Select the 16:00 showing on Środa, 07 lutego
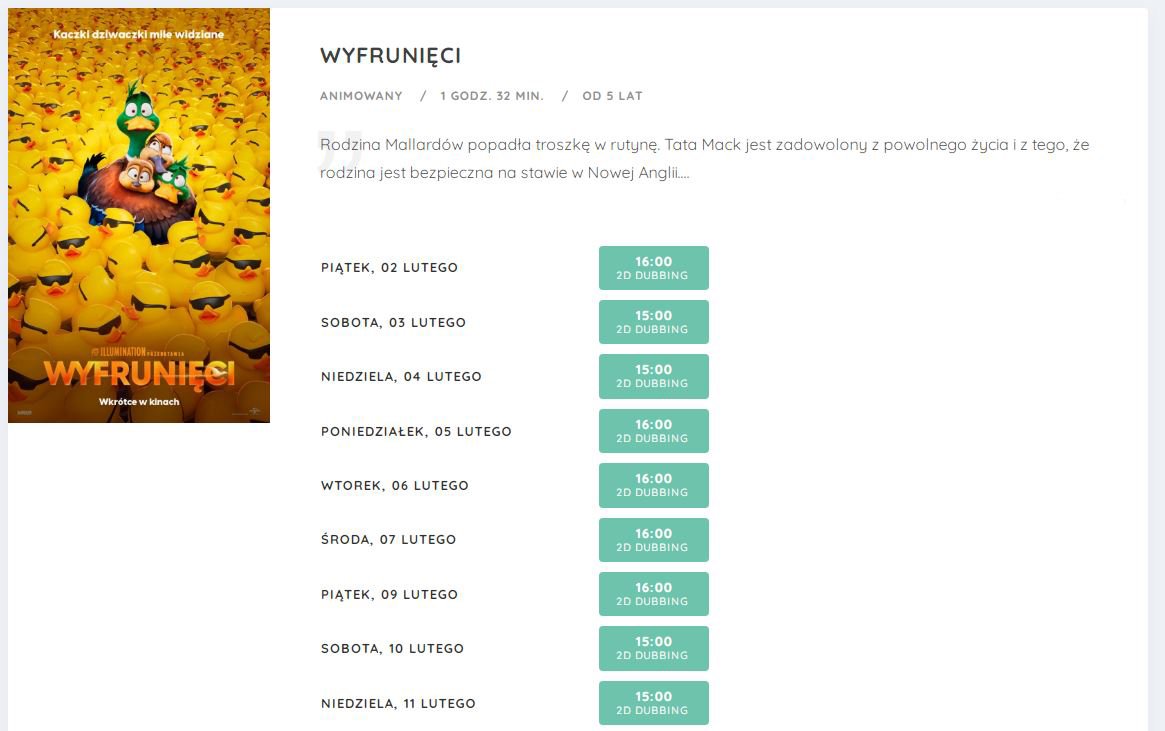 point(654,540)
